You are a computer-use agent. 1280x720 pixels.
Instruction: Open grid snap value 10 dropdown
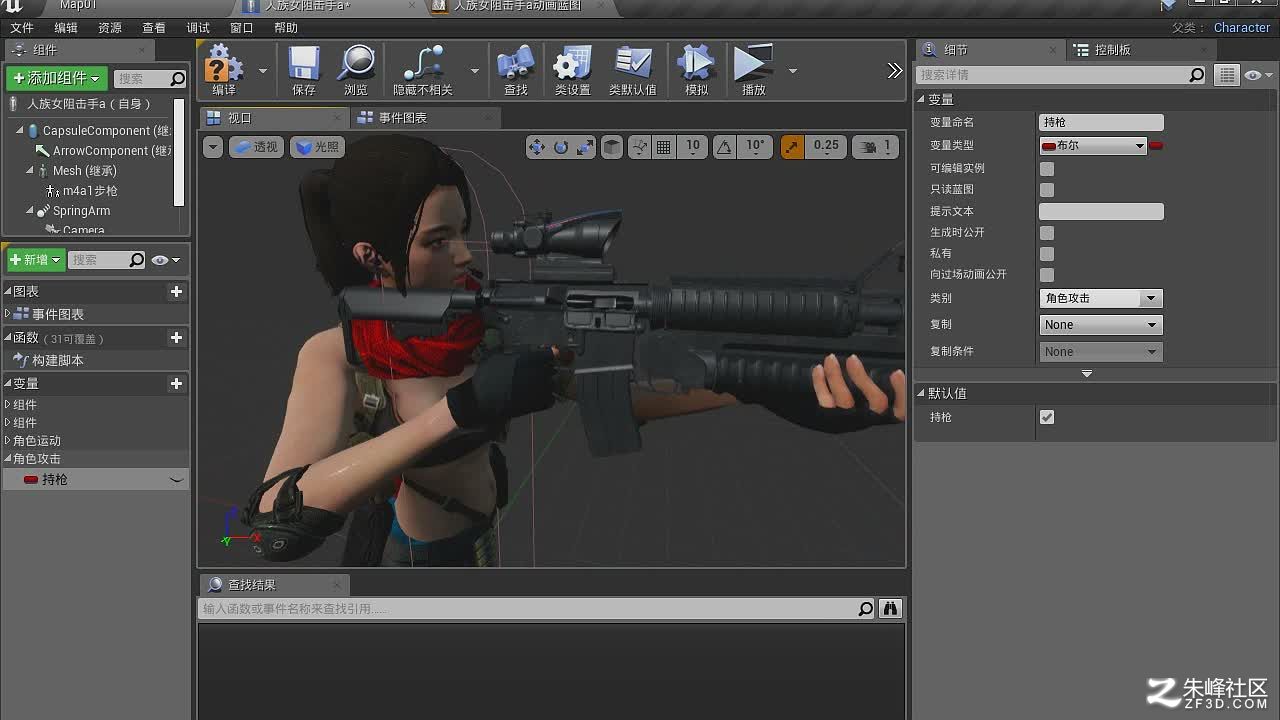[x=693, y=147]
